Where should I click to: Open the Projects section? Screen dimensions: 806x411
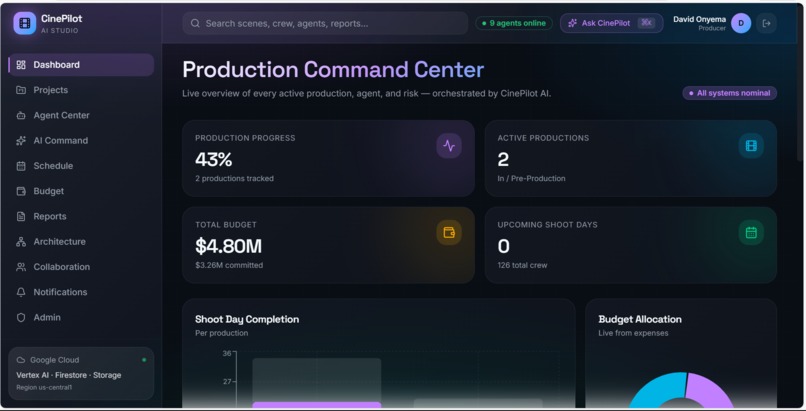[81, 90]
